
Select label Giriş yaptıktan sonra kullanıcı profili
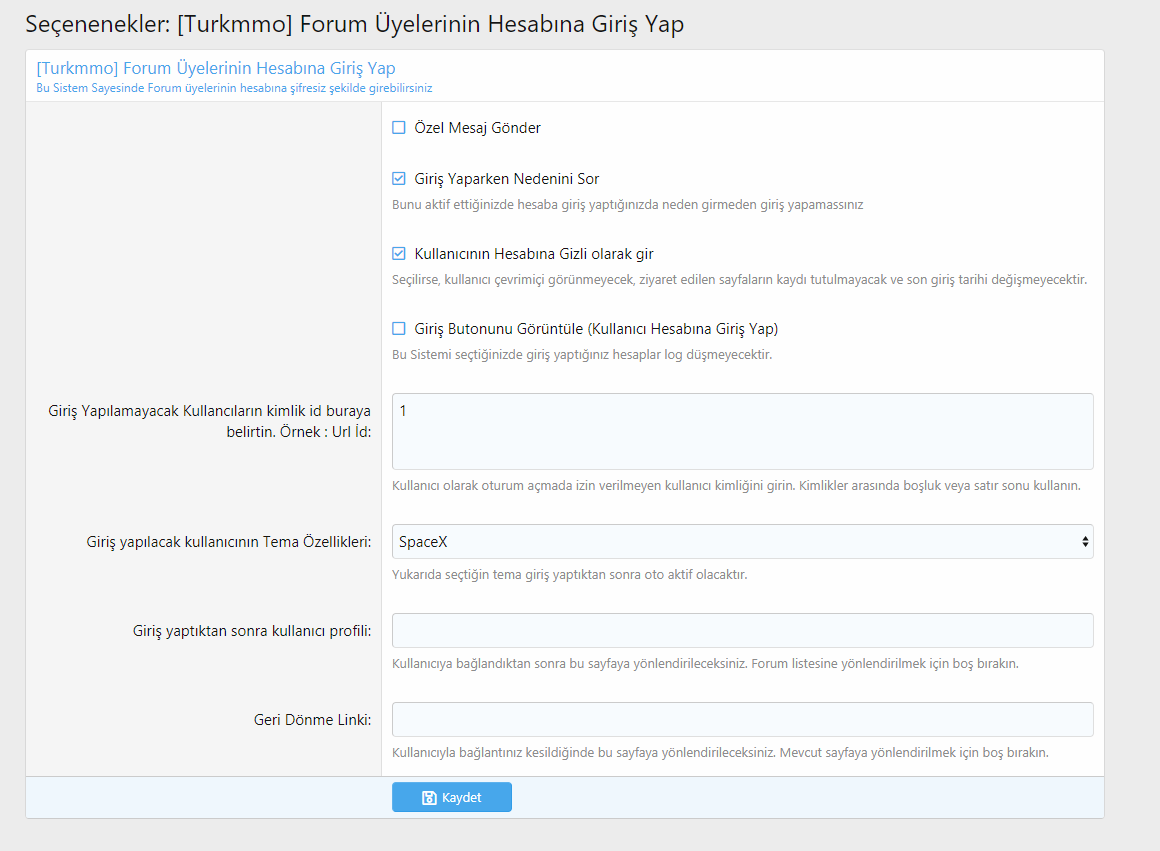[252, 630]
